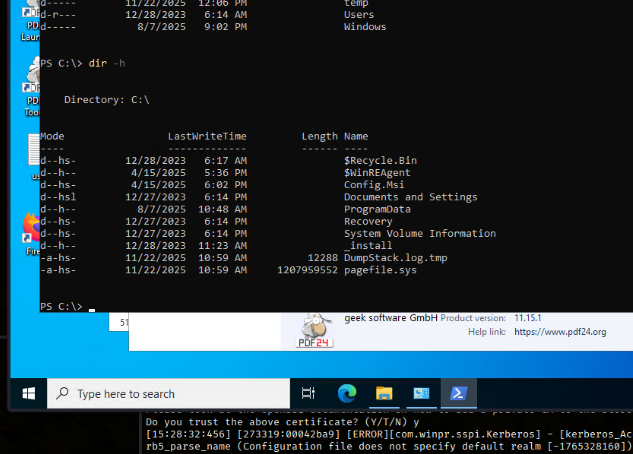Click the PDF24 sheep logo

[314, 331]
